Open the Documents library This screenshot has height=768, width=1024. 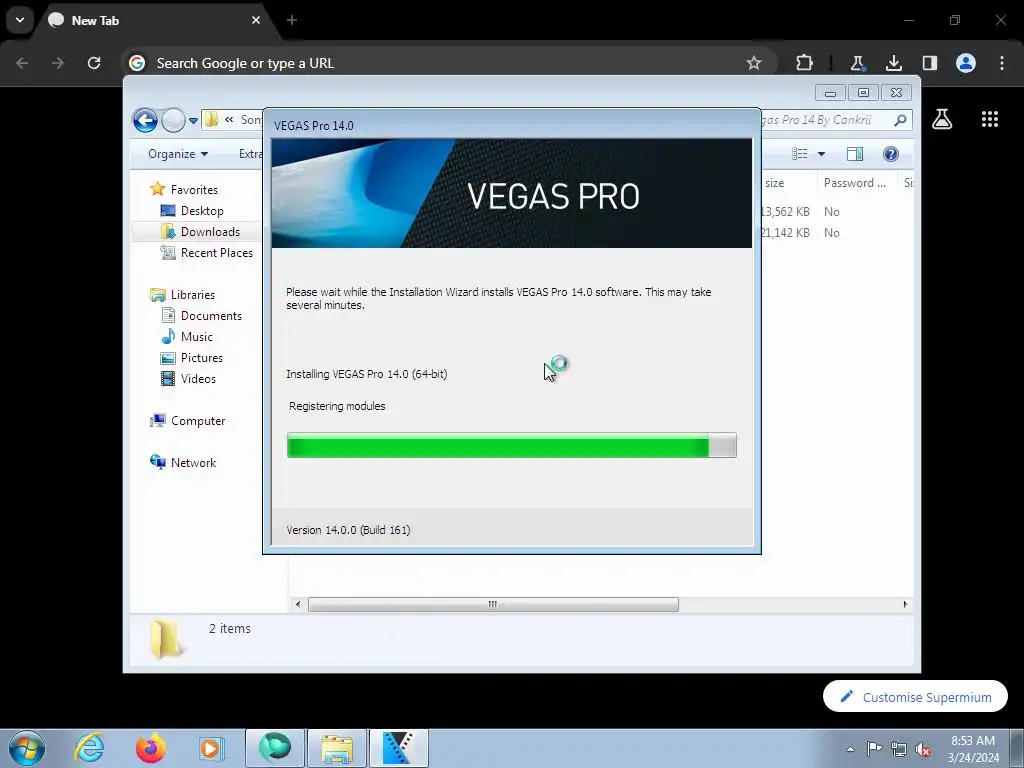(x=211, y=315)
